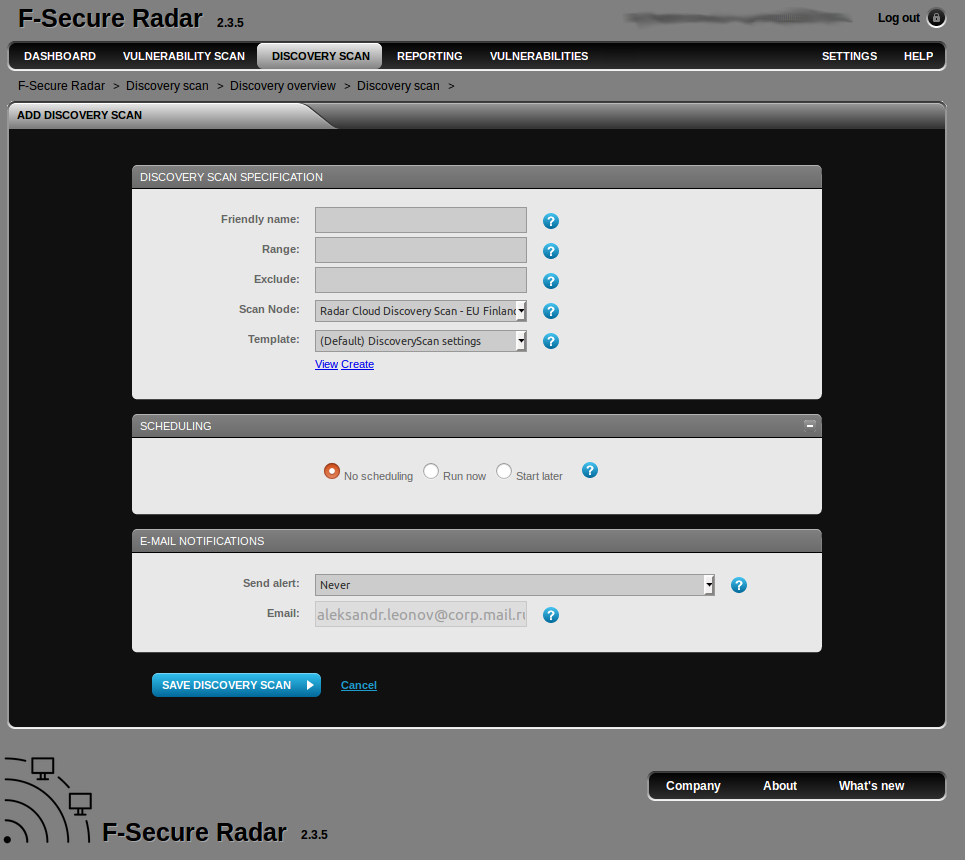This screenshot has height=860, width=965.
Task: Click the lock icon beside Log out
Action: (936, 18)
